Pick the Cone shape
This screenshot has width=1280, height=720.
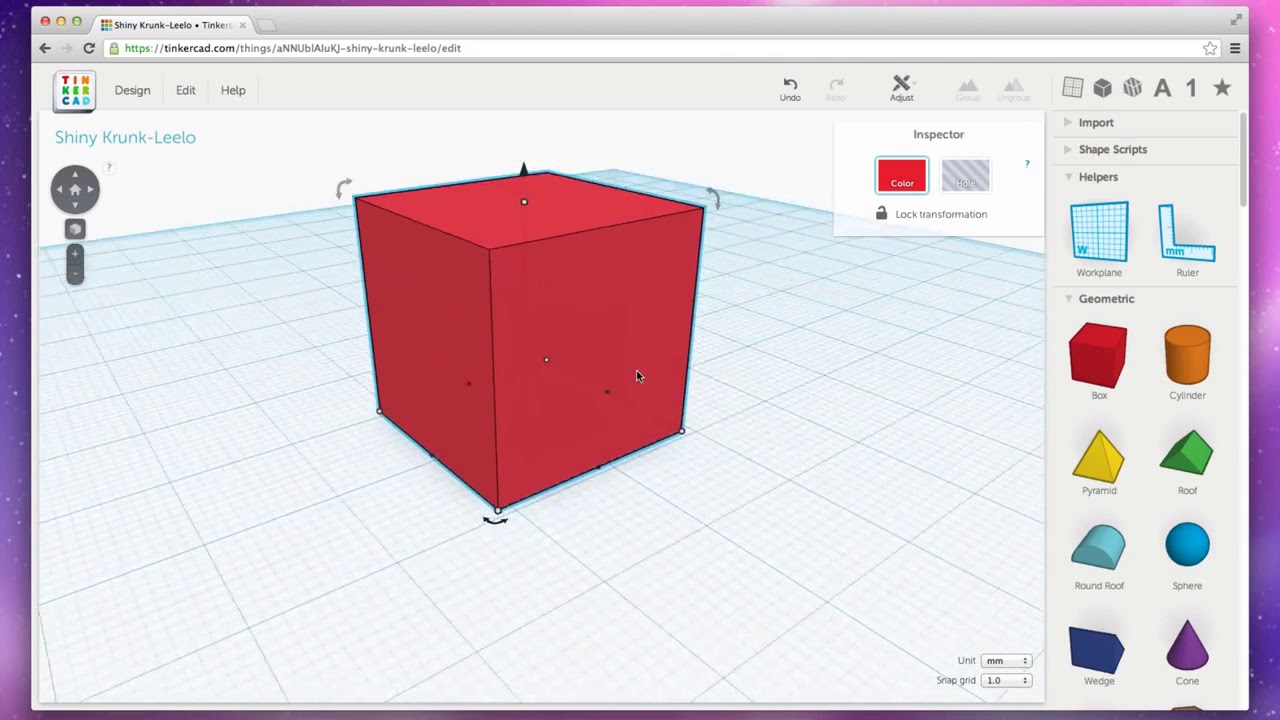[x=1187, y=654]
